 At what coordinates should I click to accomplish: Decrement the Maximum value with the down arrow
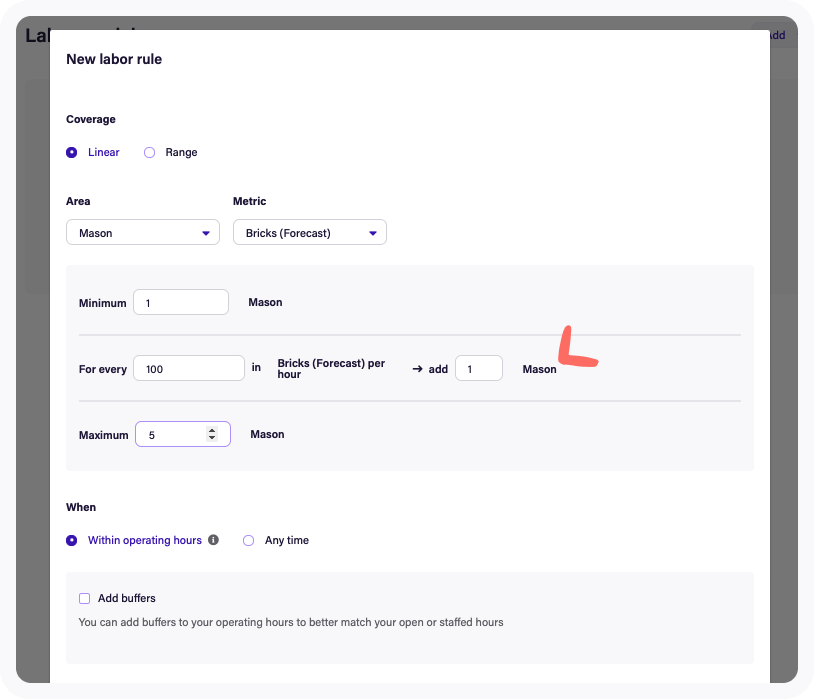click(x=211, y=438)
